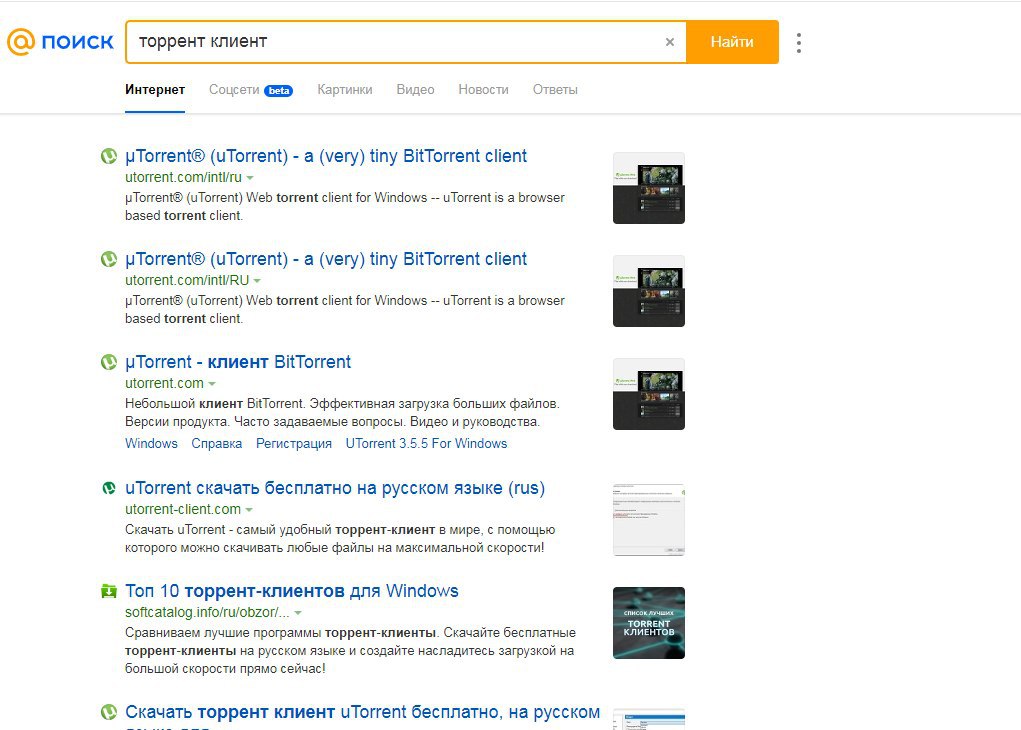The width and height of the screenshot is (1021, 730).
Task: Switch to the Соцсети beta tab
Action: tap(251, 90)
